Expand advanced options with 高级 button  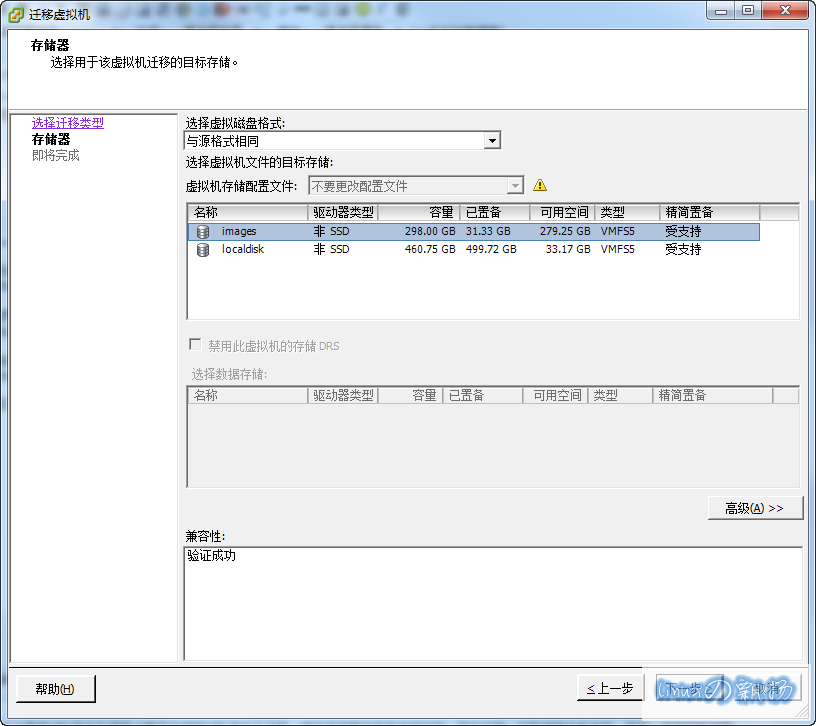pyautogui.click(x=755, y=508)
